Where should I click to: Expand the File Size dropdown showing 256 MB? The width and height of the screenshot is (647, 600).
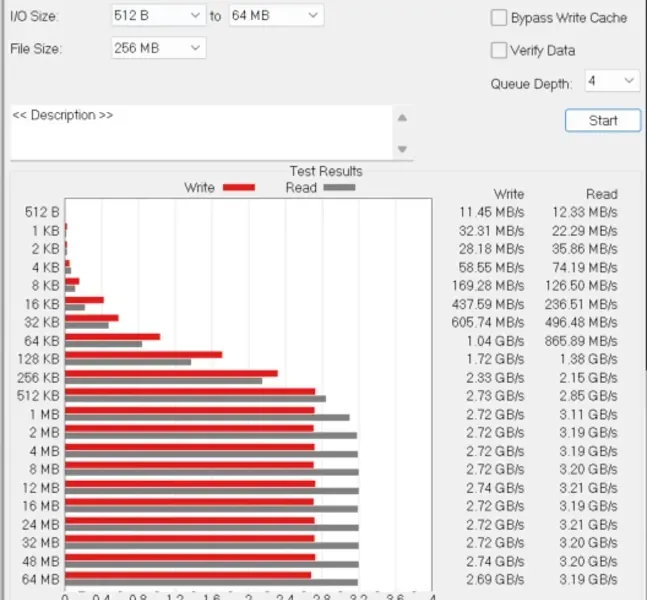[x=158, y=48]
